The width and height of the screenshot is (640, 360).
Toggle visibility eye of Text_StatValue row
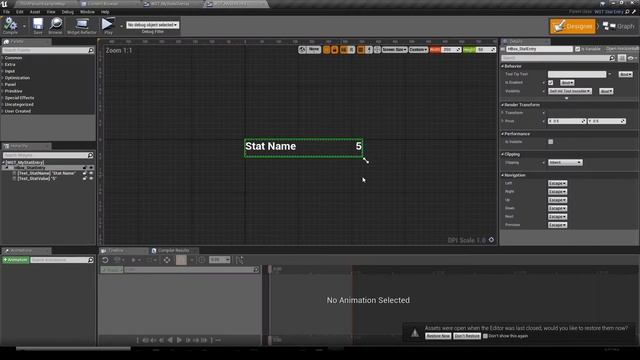pos(91,178)
